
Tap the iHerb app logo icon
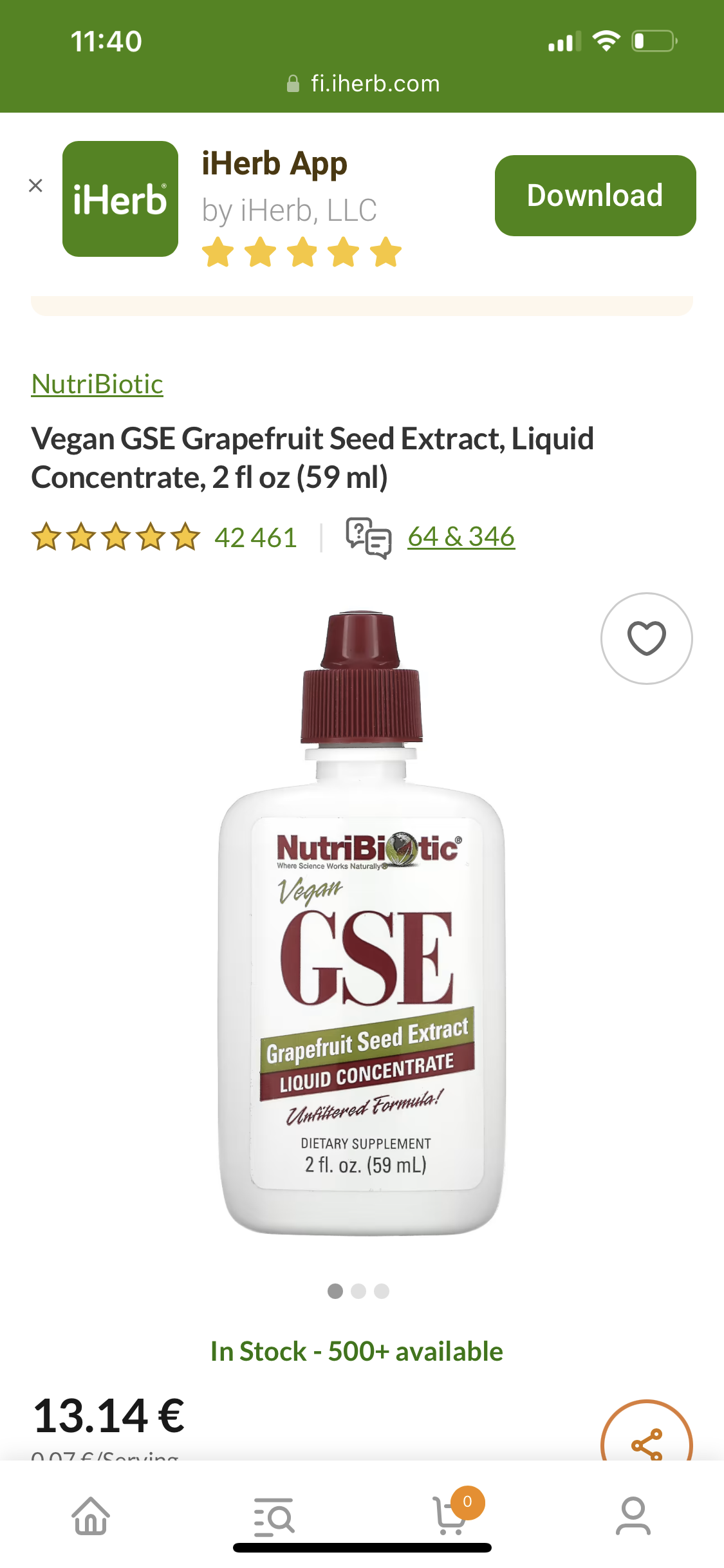click(120, 199)
